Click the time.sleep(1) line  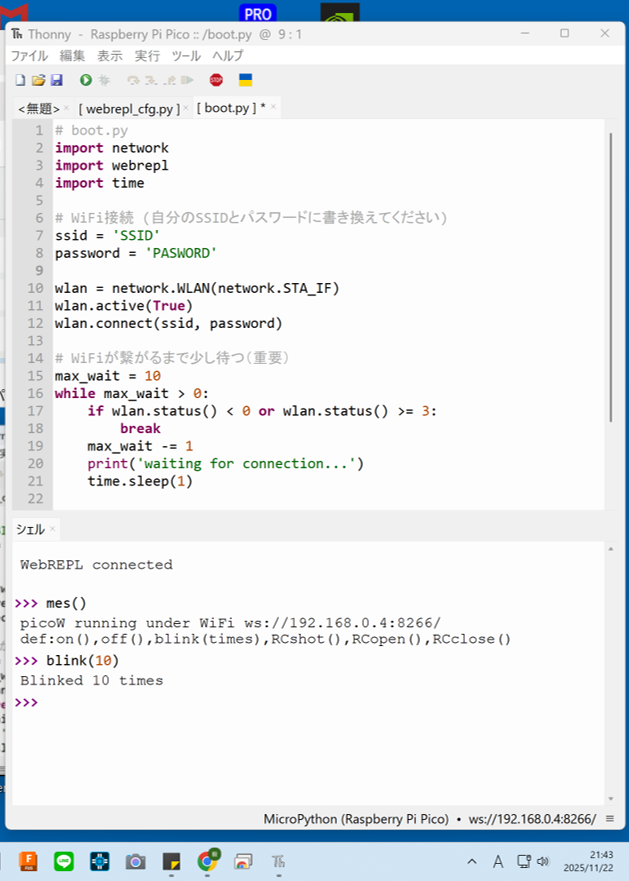pyautogui.click(x=140, y=481)
